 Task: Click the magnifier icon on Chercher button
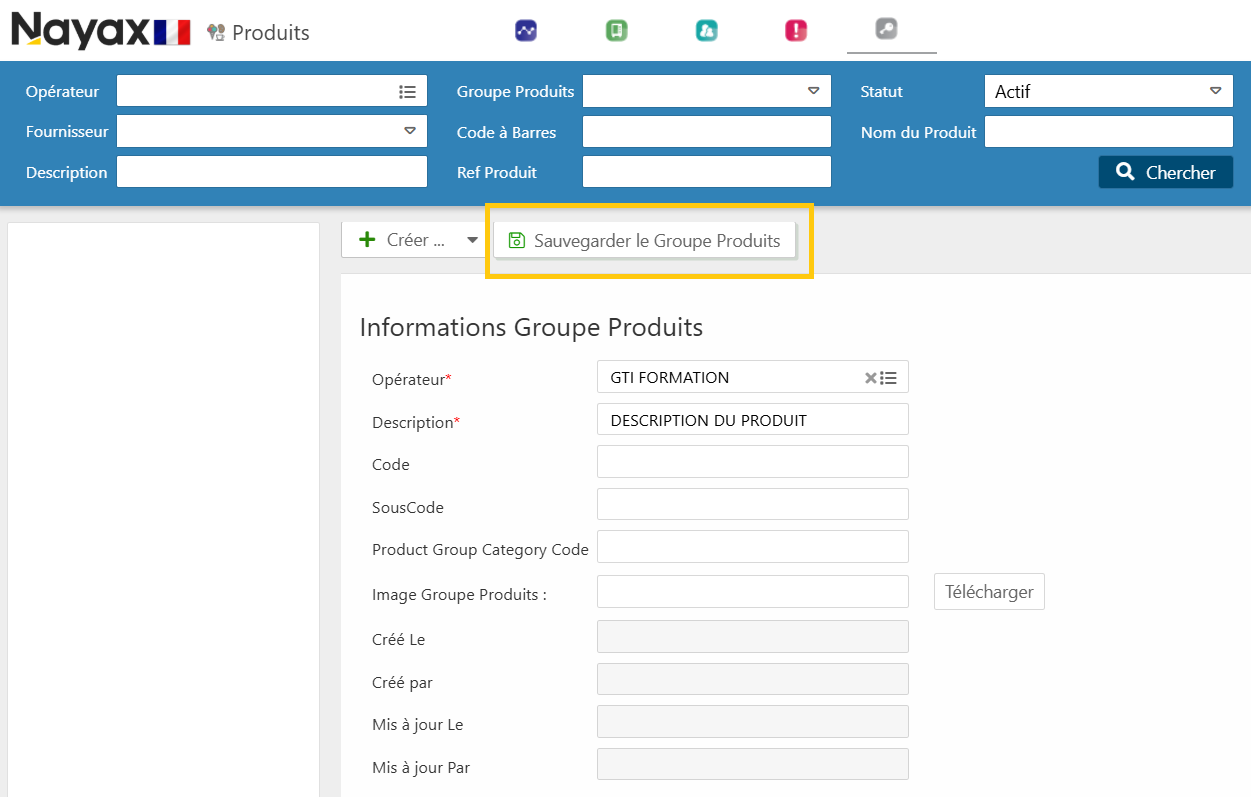1125,172
